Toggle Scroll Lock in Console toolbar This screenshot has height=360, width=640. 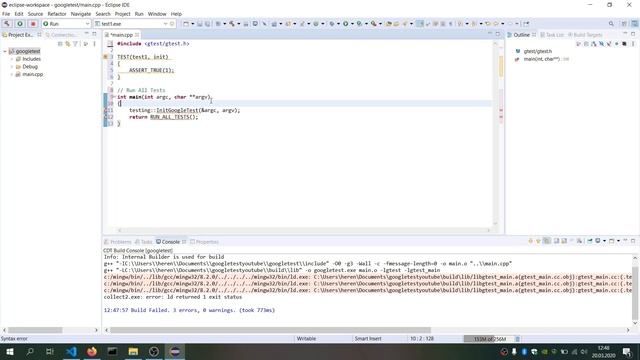pyautogui.click(x=564, y=241)
